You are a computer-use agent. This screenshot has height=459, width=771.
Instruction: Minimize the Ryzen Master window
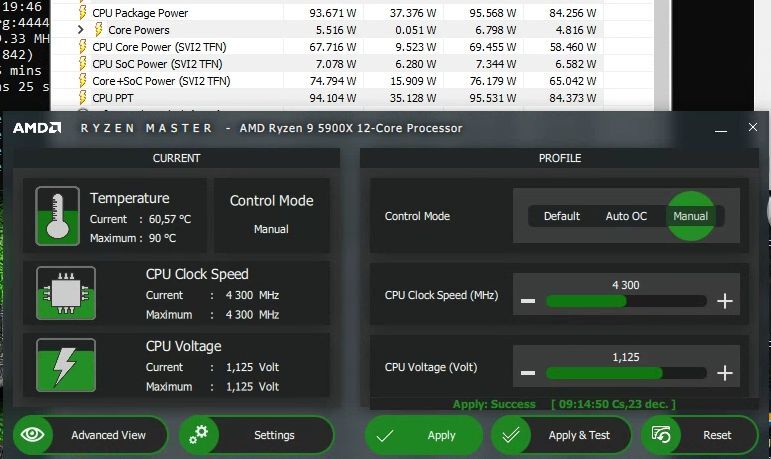(721, 131)
